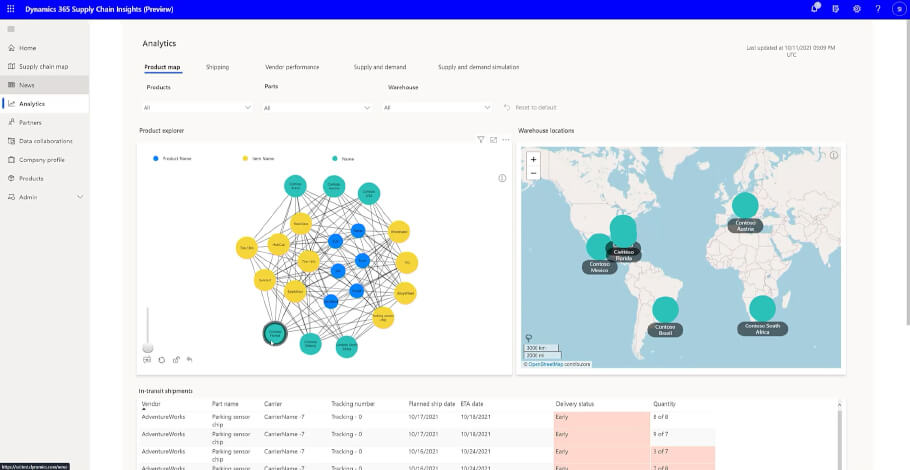Open the Vendor performance tab
This screenshot has width=910, height=470.
coord(292,67)
